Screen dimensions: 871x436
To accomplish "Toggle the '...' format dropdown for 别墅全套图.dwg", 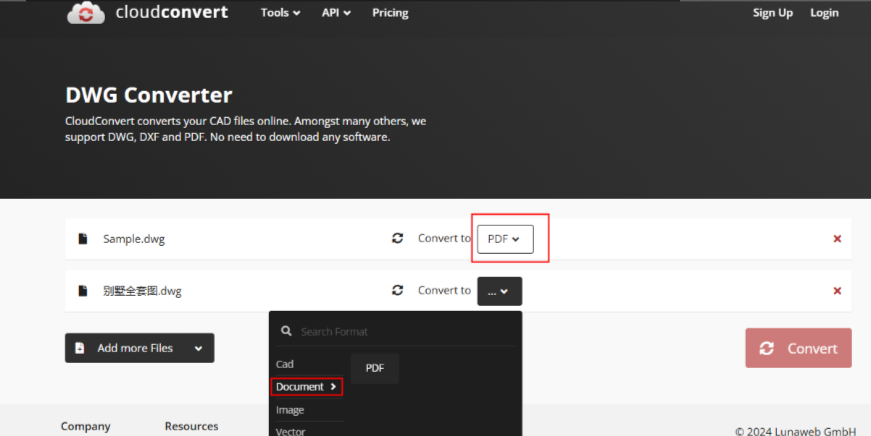I will pyautogui.click(x=499, y=291).
